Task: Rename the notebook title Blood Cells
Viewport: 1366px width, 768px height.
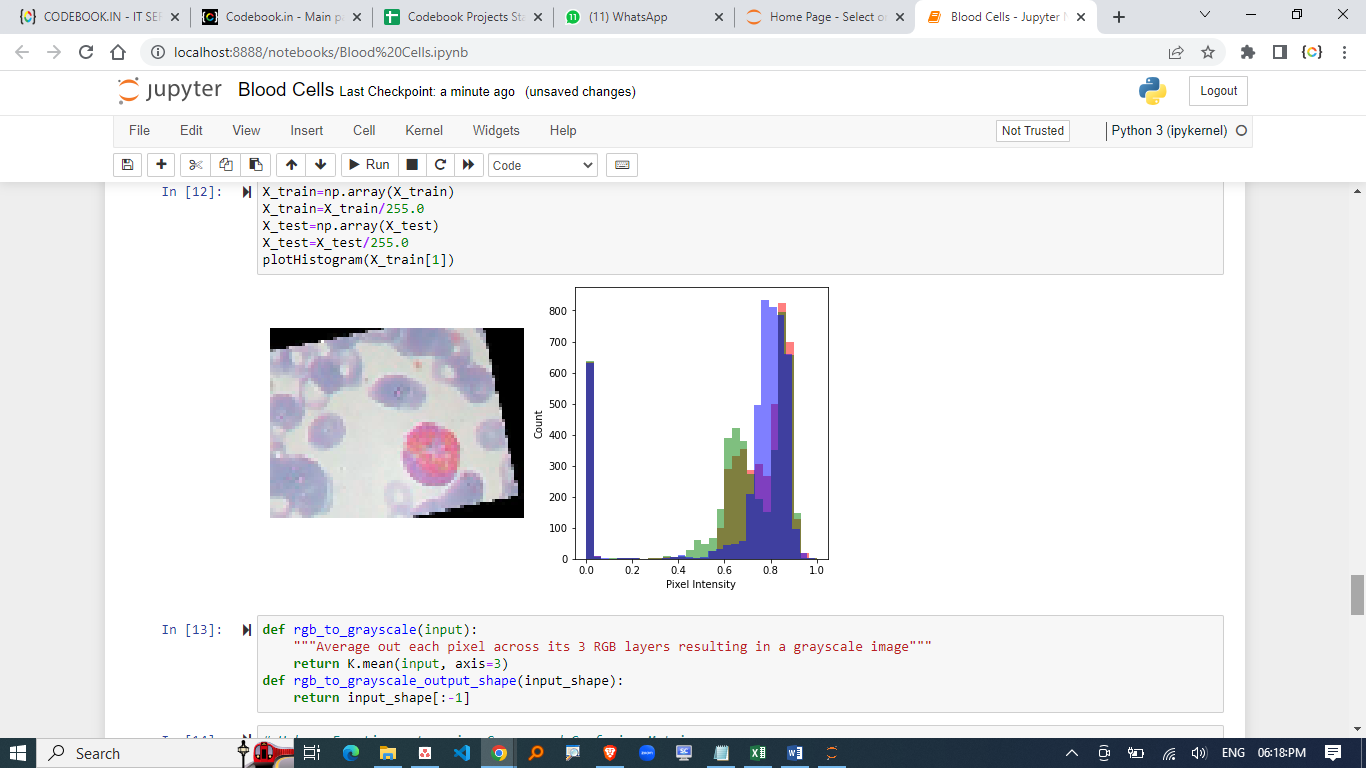Action: 286,90
